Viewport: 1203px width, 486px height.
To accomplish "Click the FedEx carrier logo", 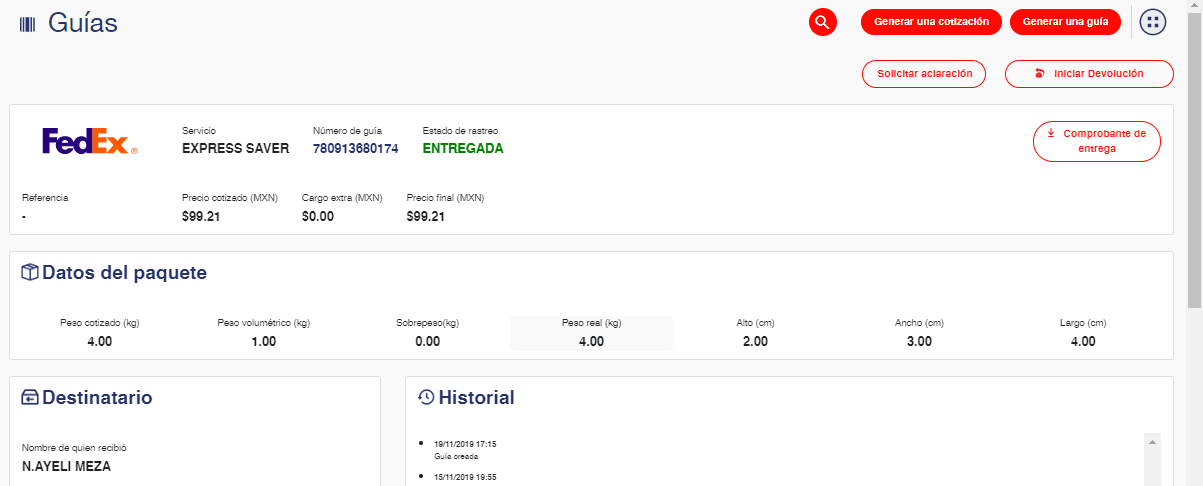I will coord(89,142).
